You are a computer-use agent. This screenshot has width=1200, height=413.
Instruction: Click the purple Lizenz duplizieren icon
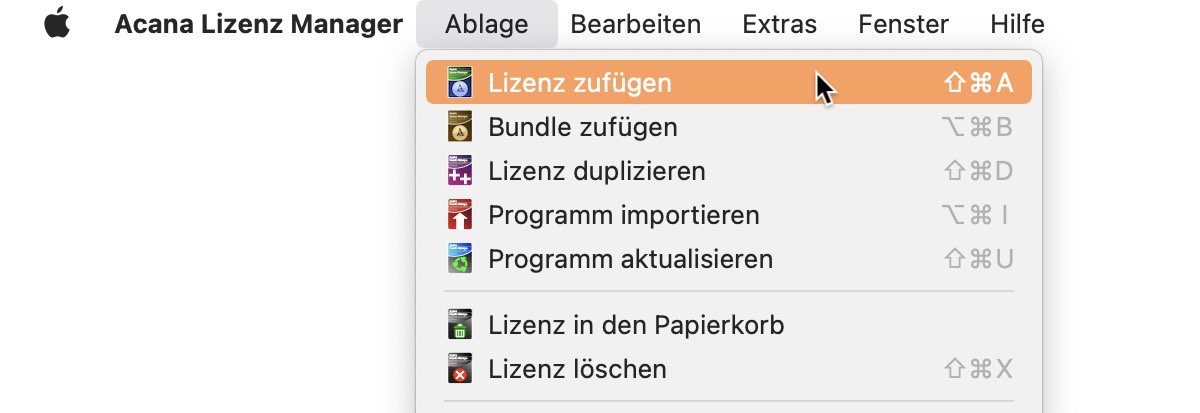459,171
